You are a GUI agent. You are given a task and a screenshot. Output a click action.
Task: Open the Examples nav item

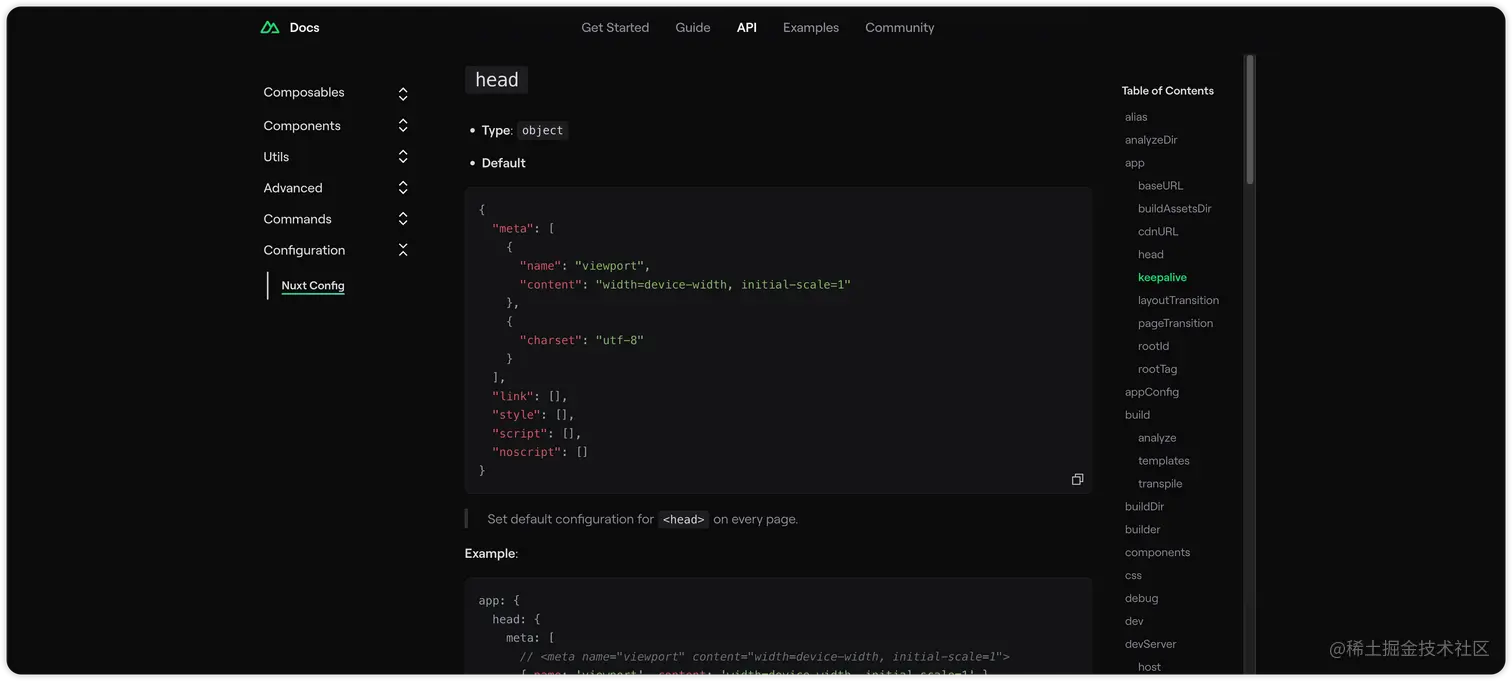(x=811, y=28)
